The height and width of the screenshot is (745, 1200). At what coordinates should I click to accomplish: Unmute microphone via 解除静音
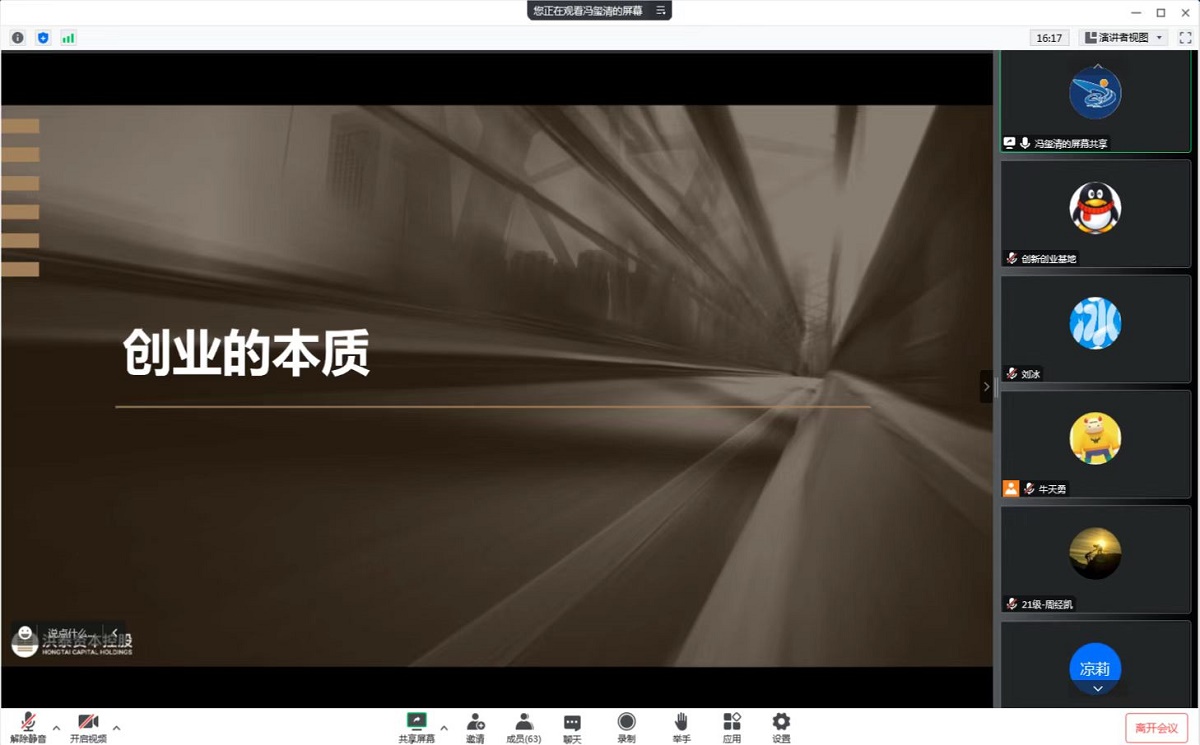point(28,727)
